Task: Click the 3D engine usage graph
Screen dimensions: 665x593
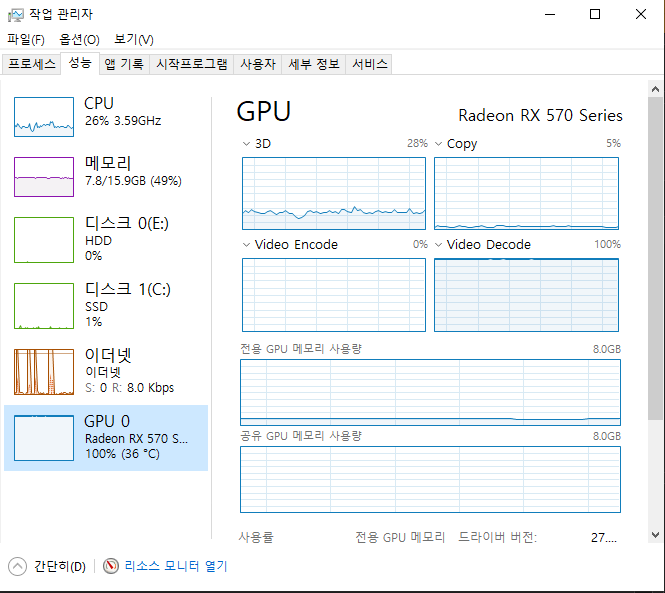Action: pos(334,193)
